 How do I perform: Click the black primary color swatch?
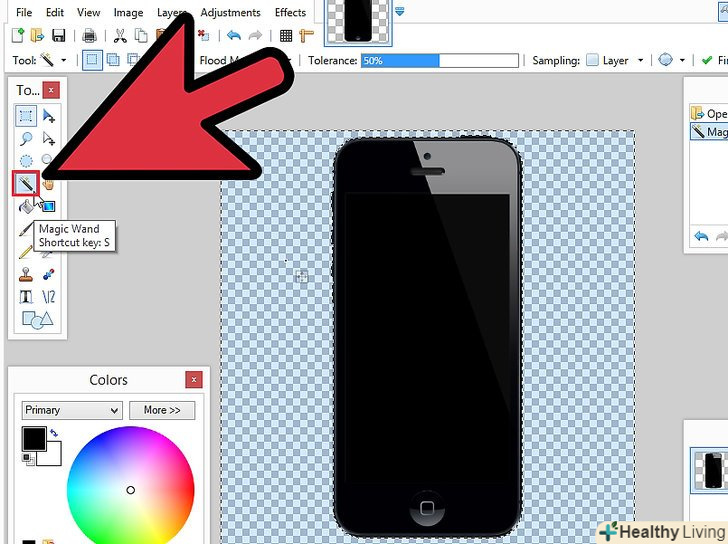34,439
